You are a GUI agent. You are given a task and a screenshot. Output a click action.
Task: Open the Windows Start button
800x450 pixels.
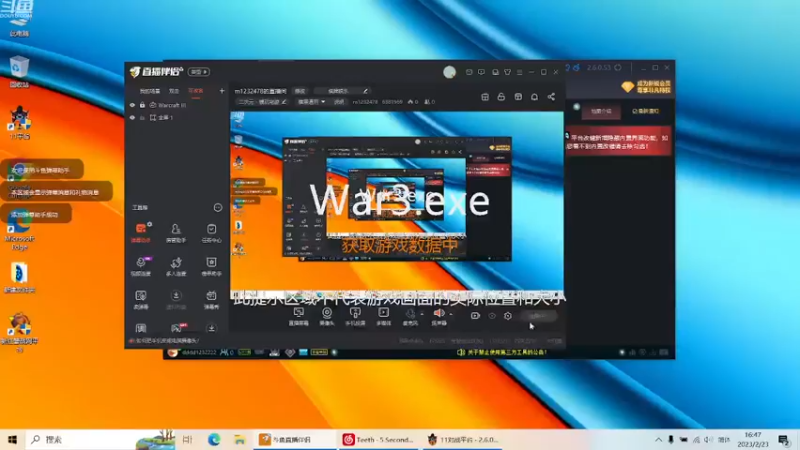12,439
